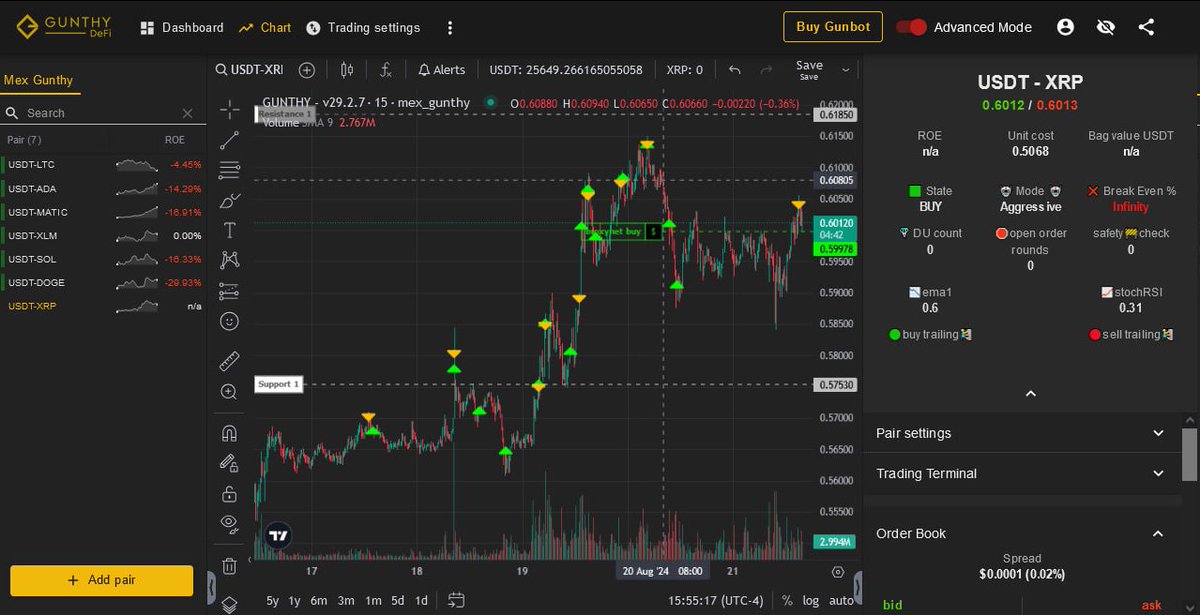Viewport: 1200px width, 615px height.
Task: Collapse the Order Book section
Action: pos(1021,533)
